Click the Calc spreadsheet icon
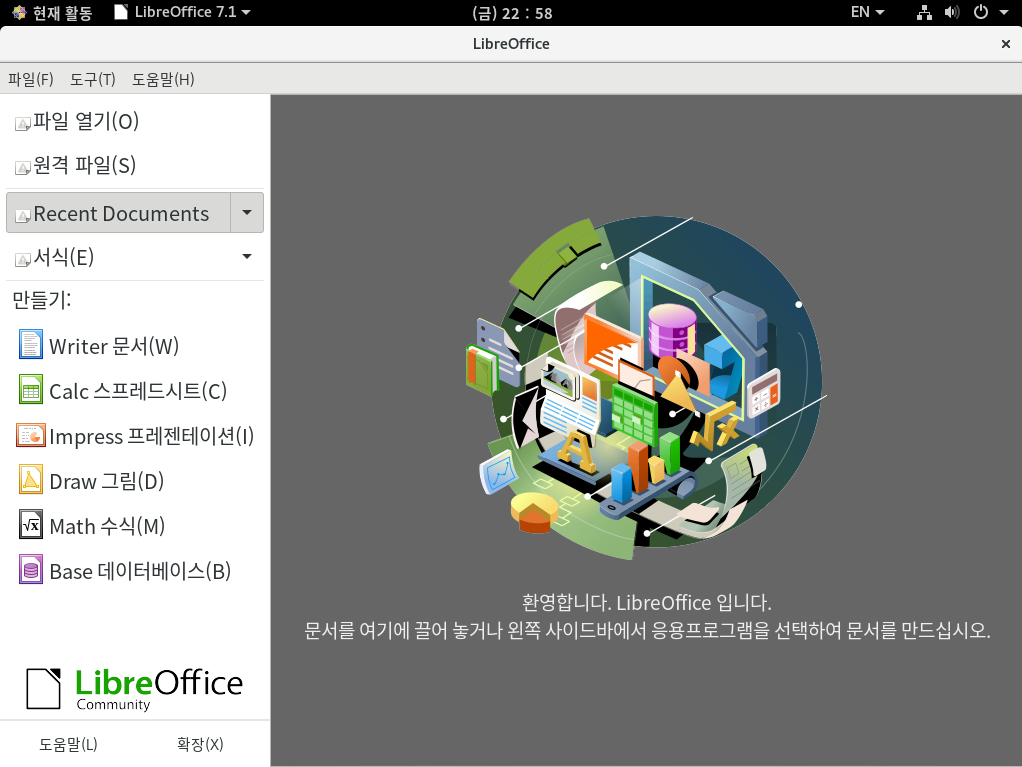Screen dimensions: 1022x767 pyautogui.click(x=31, y=390)
